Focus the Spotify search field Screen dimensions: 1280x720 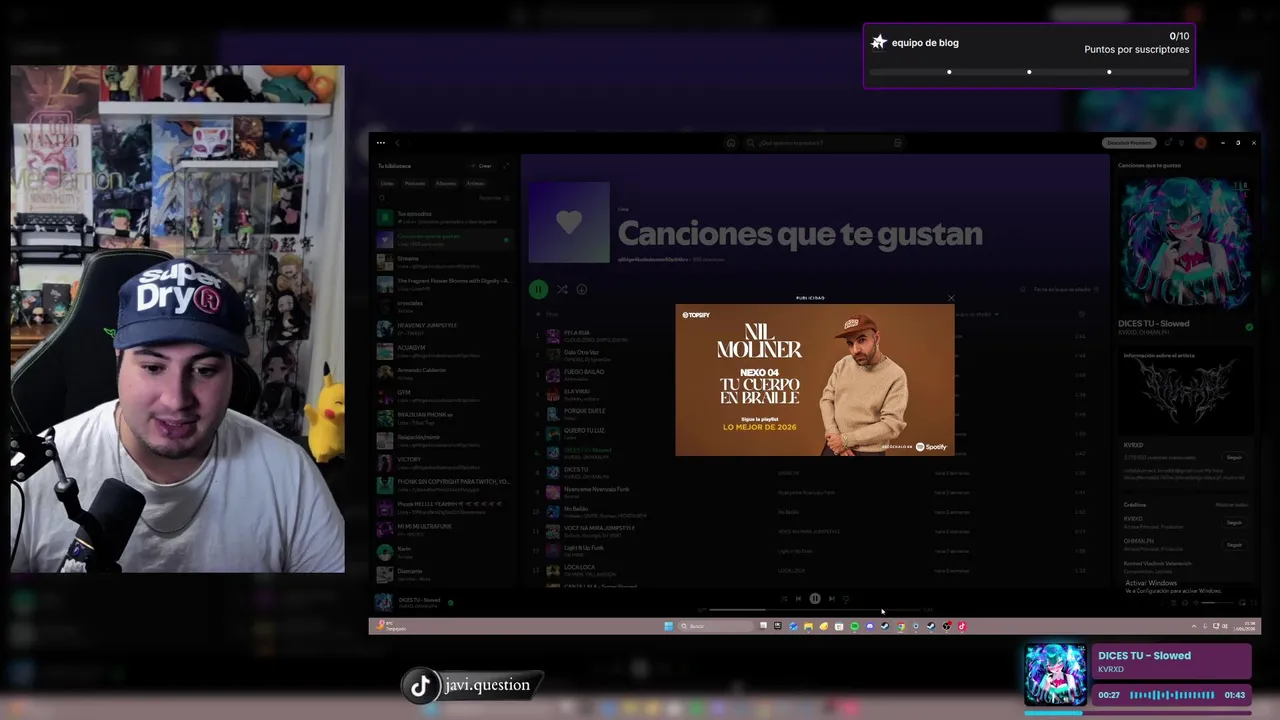823,143
